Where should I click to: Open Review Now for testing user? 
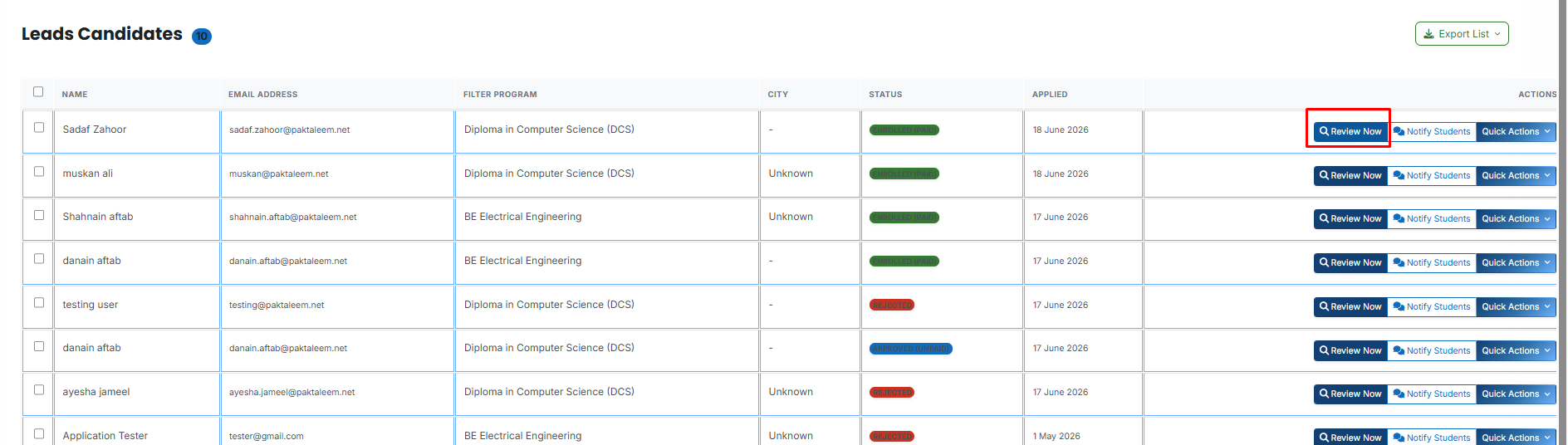coord(1350,307)
